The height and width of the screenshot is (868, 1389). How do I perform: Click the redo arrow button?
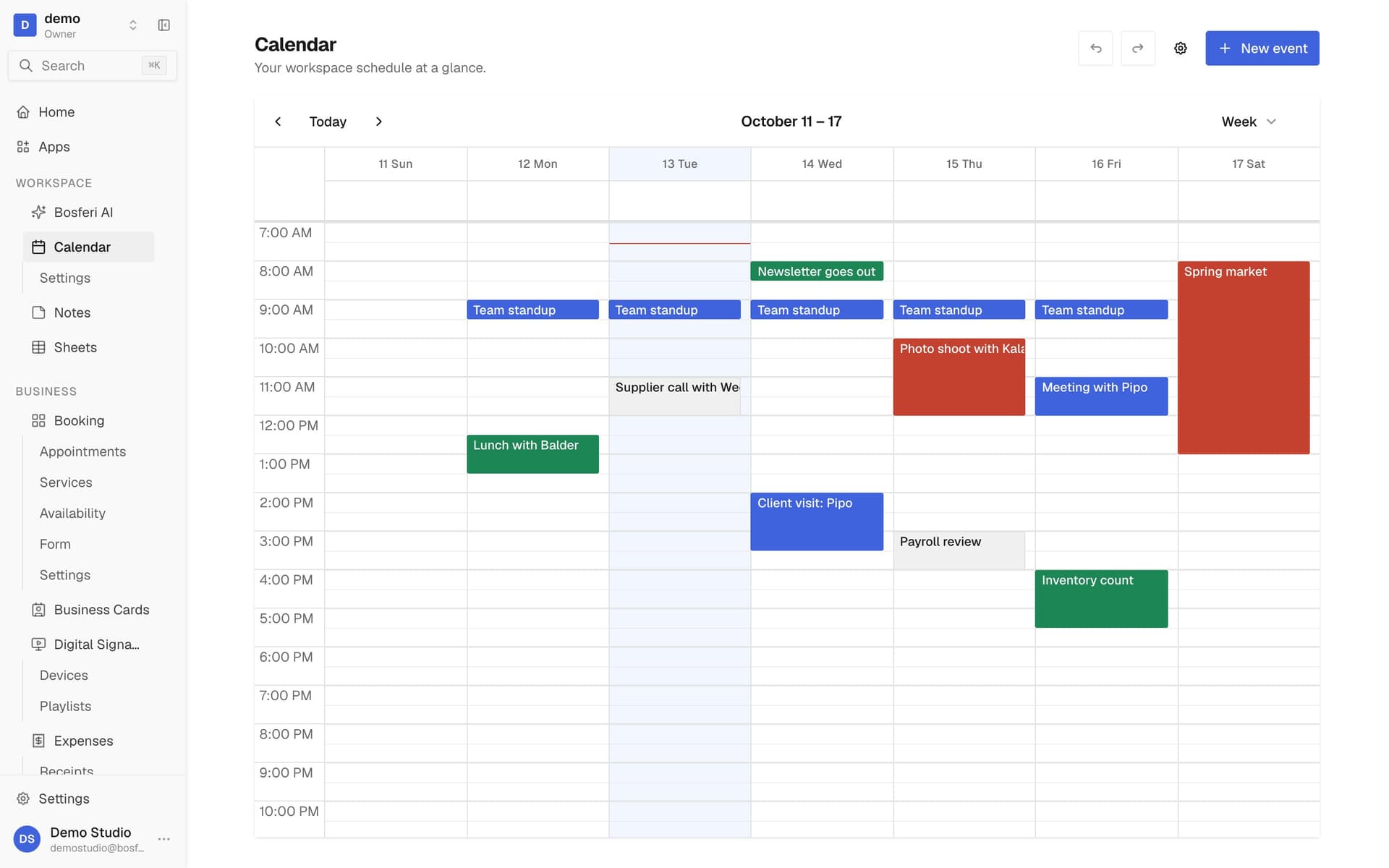(x=1138, y=48)
